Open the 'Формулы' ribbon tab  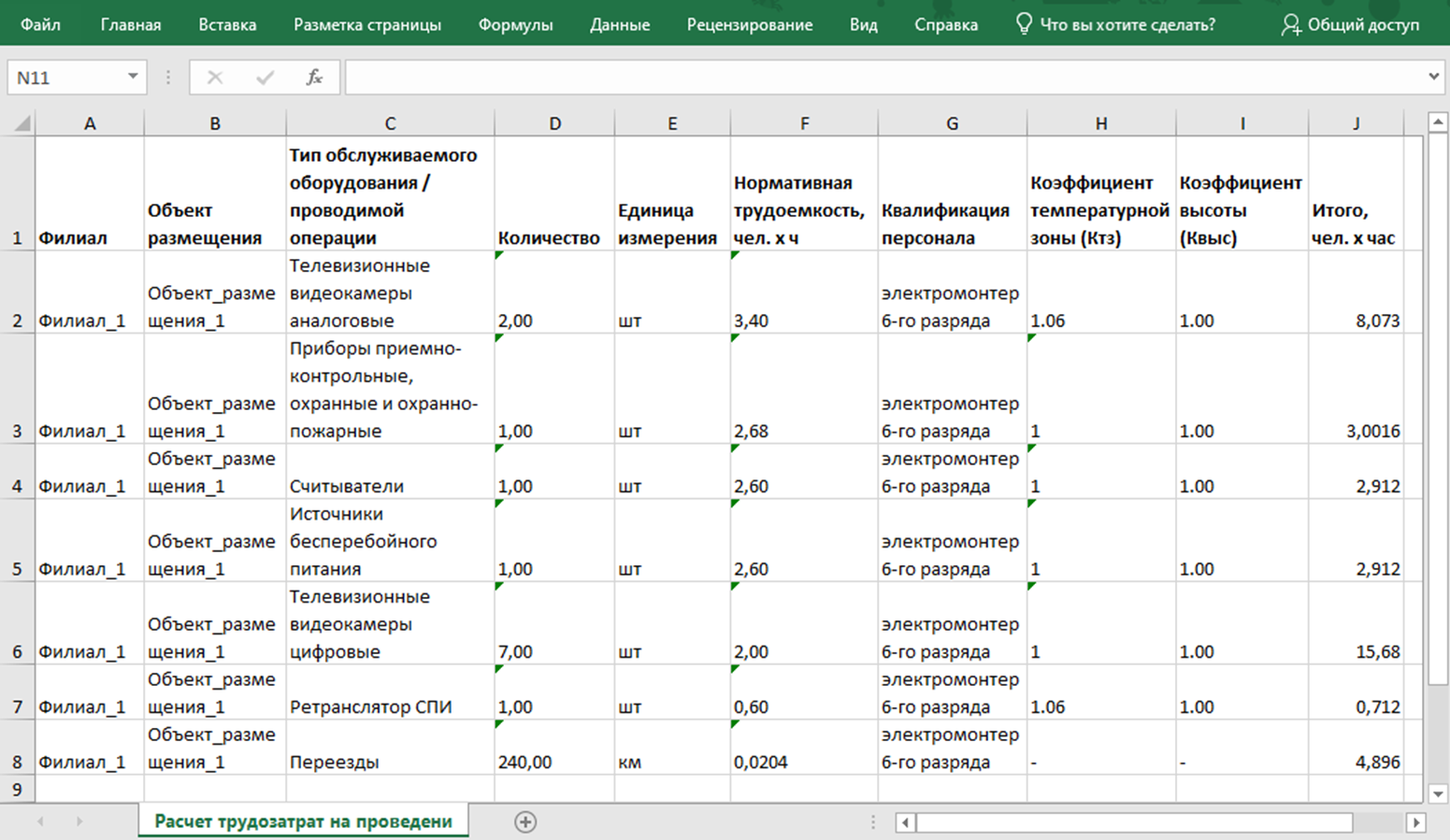pos(515,24)
